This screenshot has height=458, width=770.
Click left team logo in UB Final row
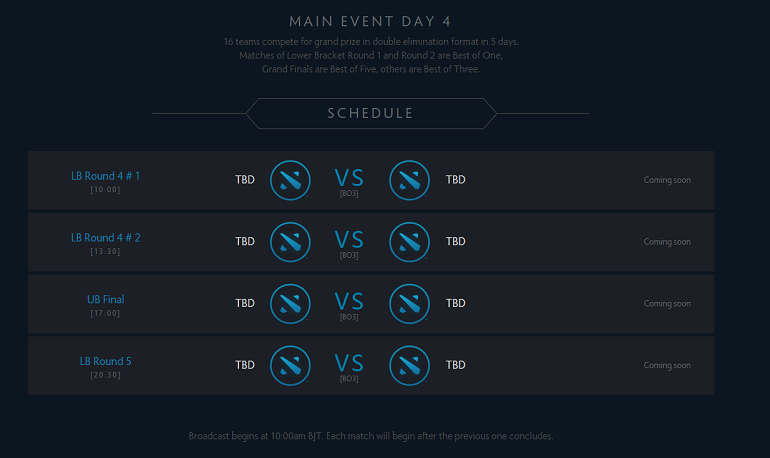pyautogui.click(x=290, y=304)
